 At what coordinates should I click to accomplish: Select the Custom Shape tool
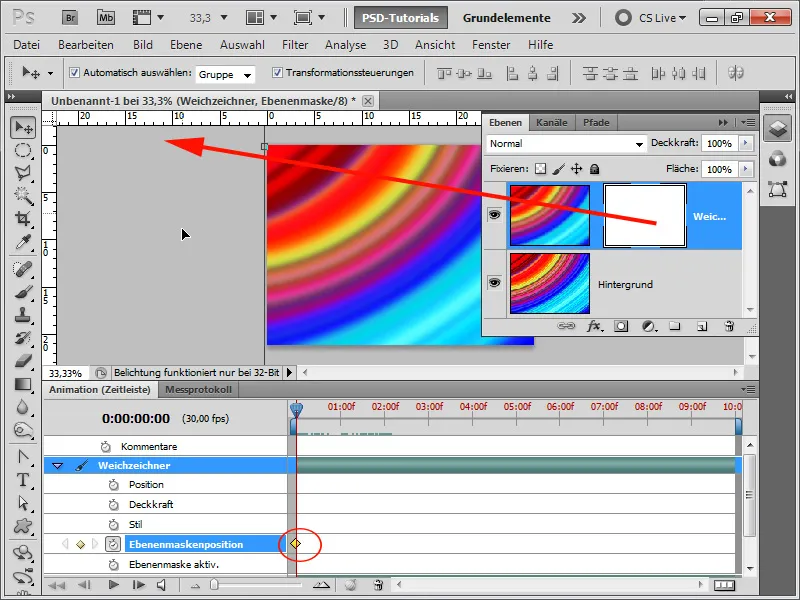[23, 526]
